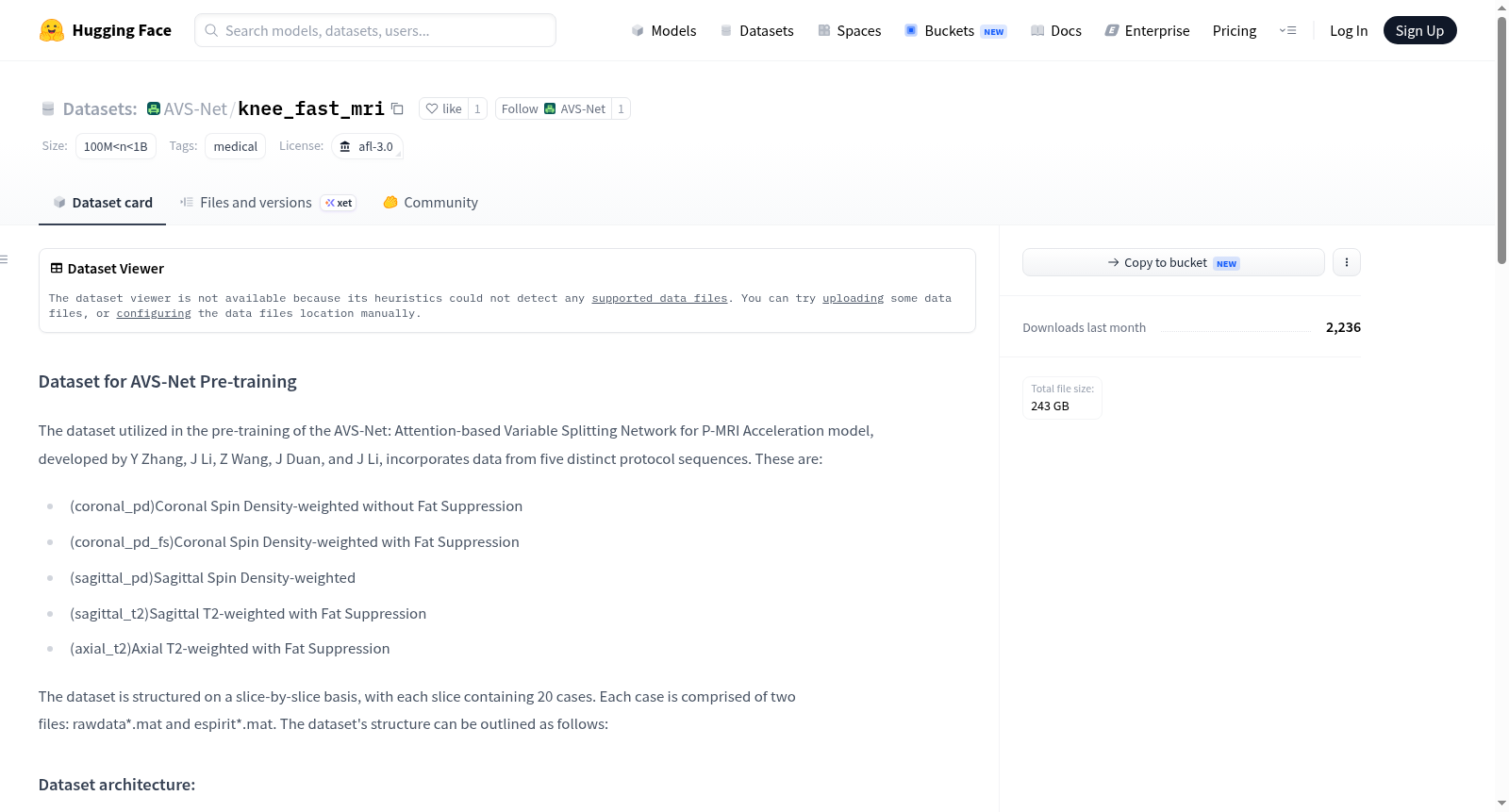Like the knee_fast_mri dataset

(443, 108)
